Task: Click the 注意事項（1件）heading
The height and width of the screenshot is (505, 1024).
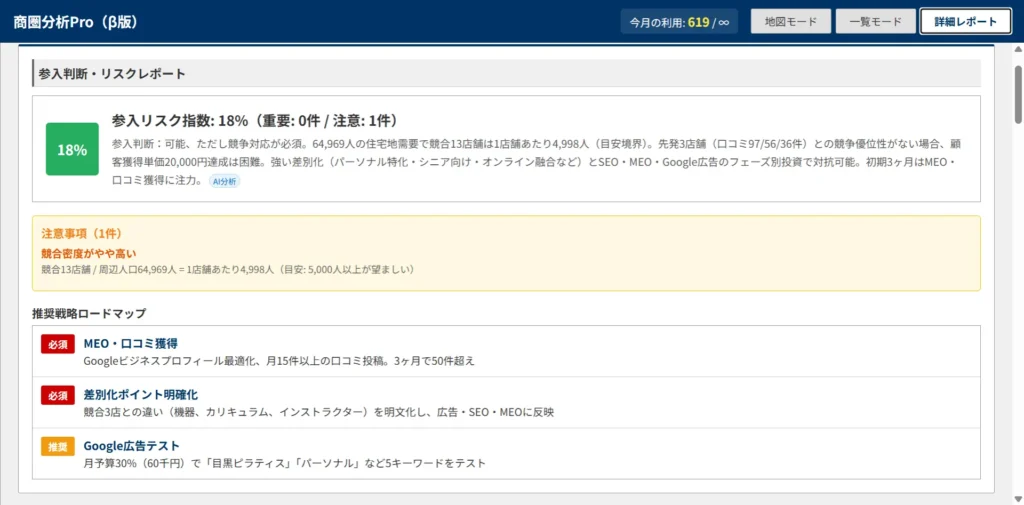Action: (x=81, y=233)
